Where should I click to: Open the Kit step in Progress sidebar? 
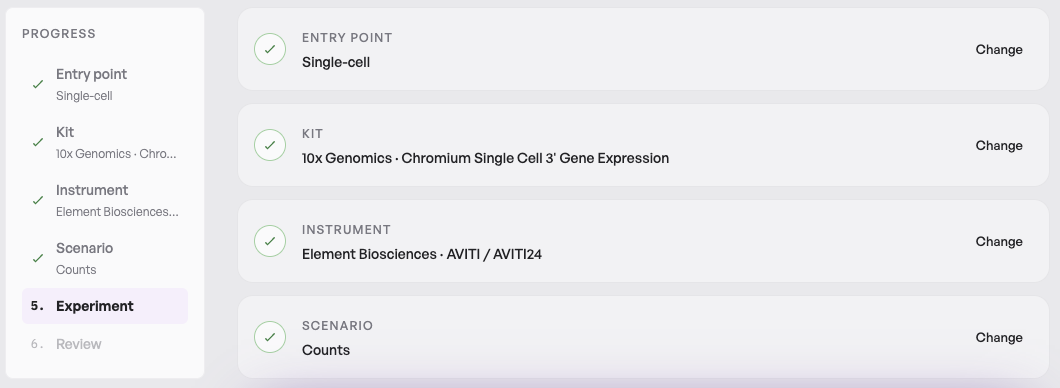point(105,143)
